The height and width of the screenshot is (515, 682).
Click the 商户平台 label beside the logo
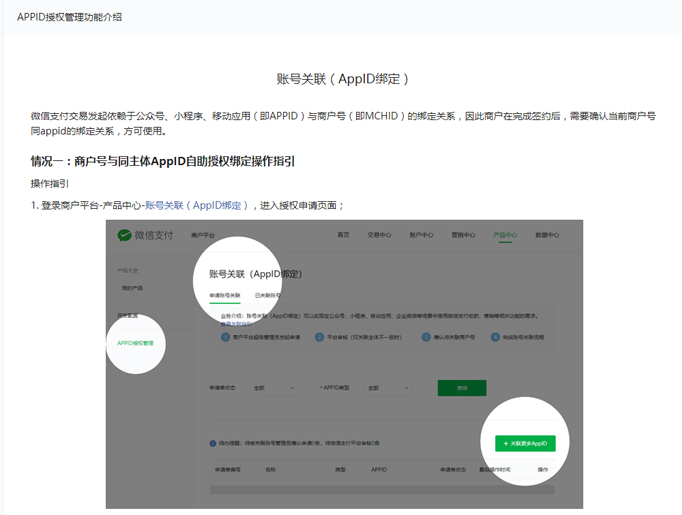[x=203, y=235]
